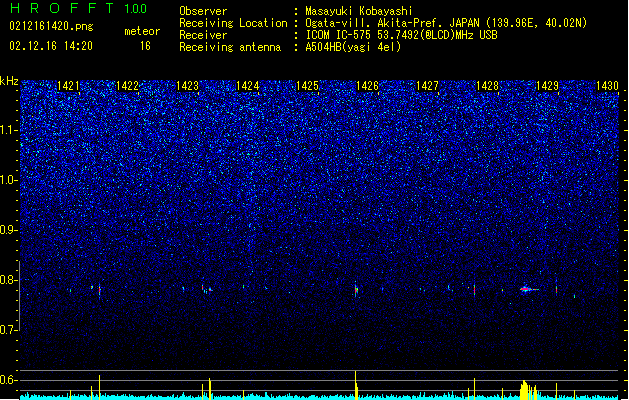This screenshot has width=629, height=400.
Task: Click the 'meteor' label
Action: 142,31
